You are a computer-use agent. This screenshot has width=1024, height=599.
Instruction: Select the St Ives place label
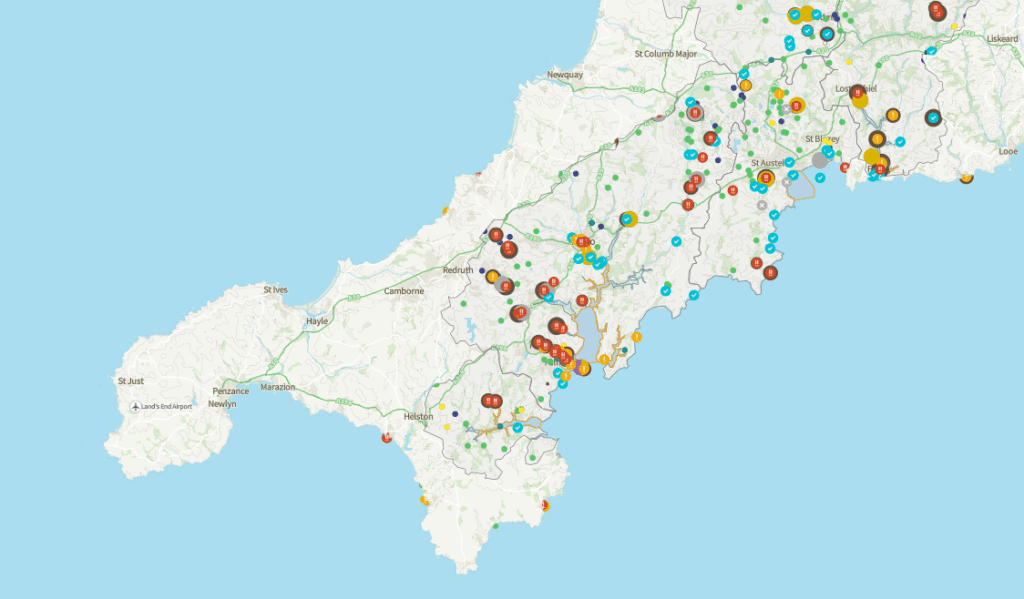pos(275,290)
